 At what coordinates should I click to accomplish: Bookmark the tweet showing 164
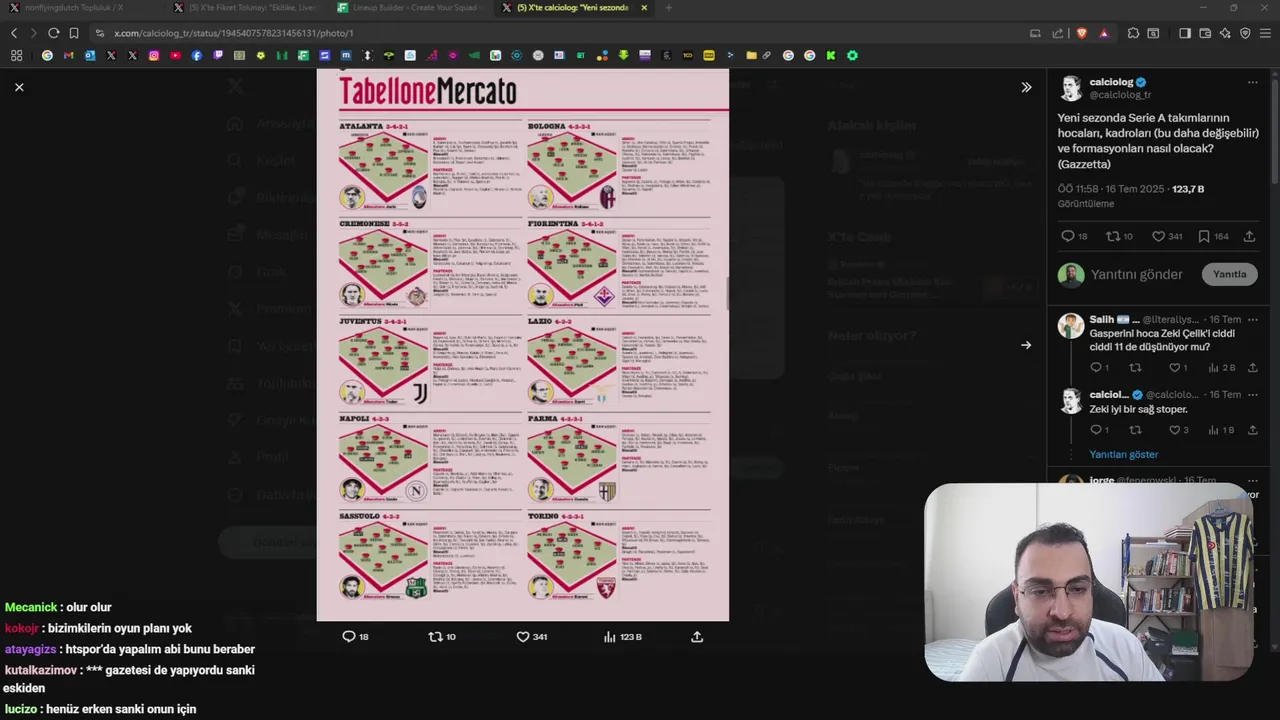(1212, 236)
